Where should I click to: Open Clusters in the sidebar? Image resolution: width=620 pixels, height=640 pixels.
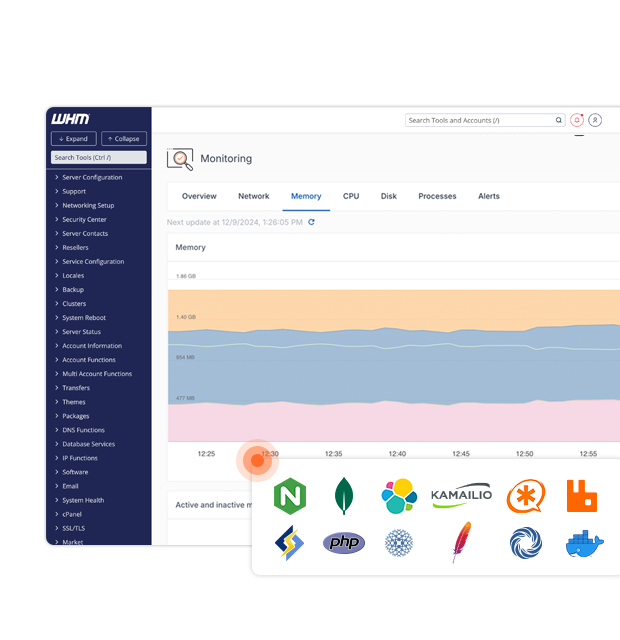click(x=74, y=304)
